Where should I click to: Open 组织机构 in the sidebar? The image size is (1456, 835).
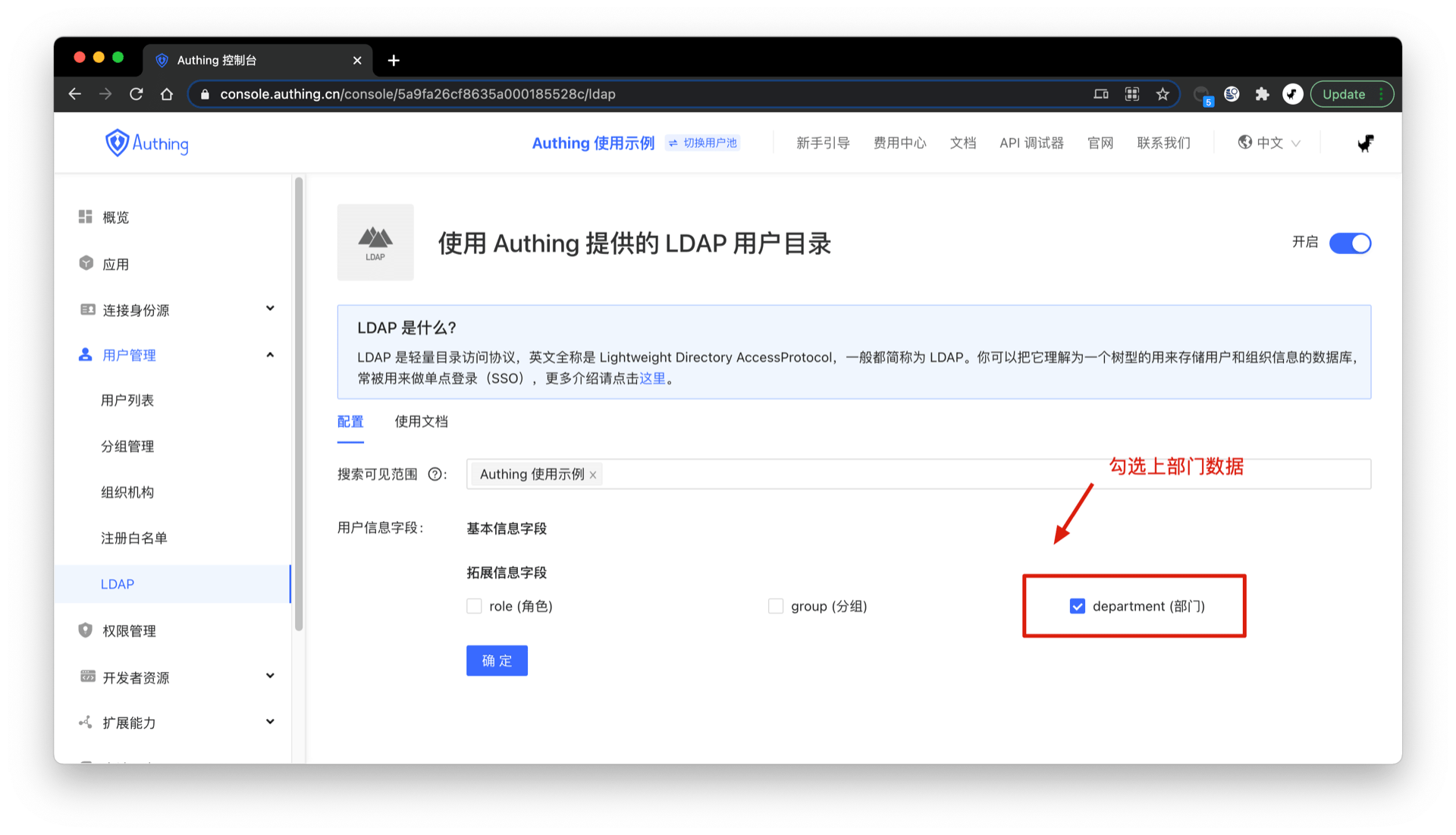point(127,492)
